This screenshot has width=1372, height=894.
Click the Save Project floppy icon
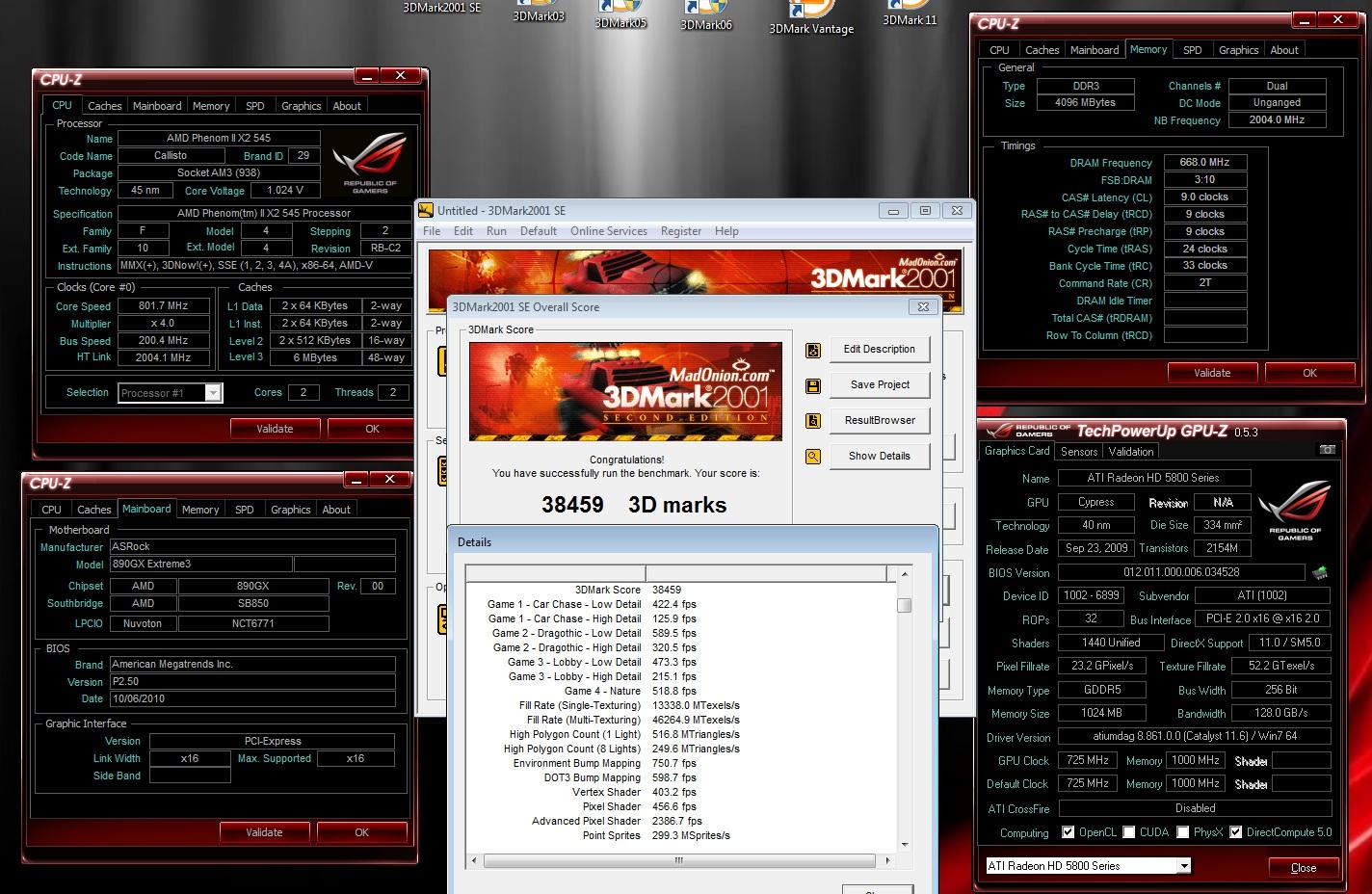pyautogui.click(x=813, y=385)
